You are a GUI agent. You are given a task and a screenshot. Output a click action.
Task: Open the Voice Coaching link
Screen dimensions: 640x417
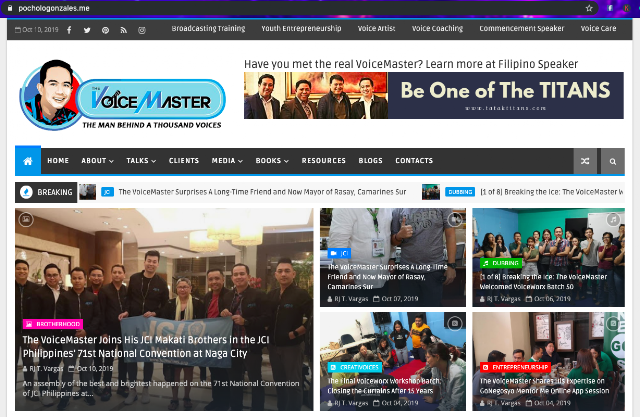tap(437, 29)
